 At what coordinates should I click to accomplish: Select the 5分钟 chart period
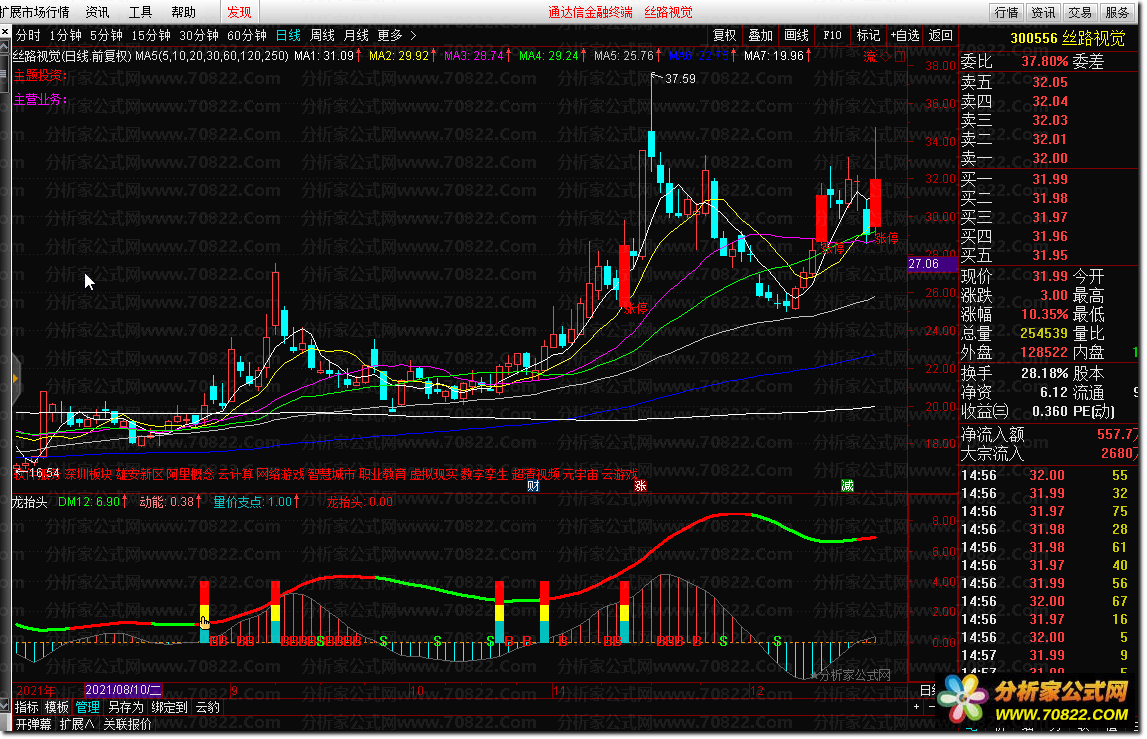coord(106,35)
